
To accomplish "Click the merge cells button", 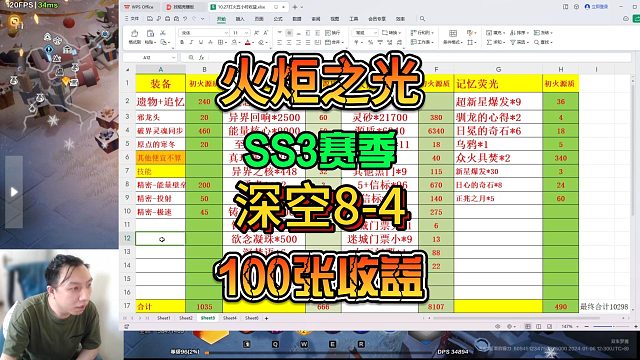I will (333, 42).
